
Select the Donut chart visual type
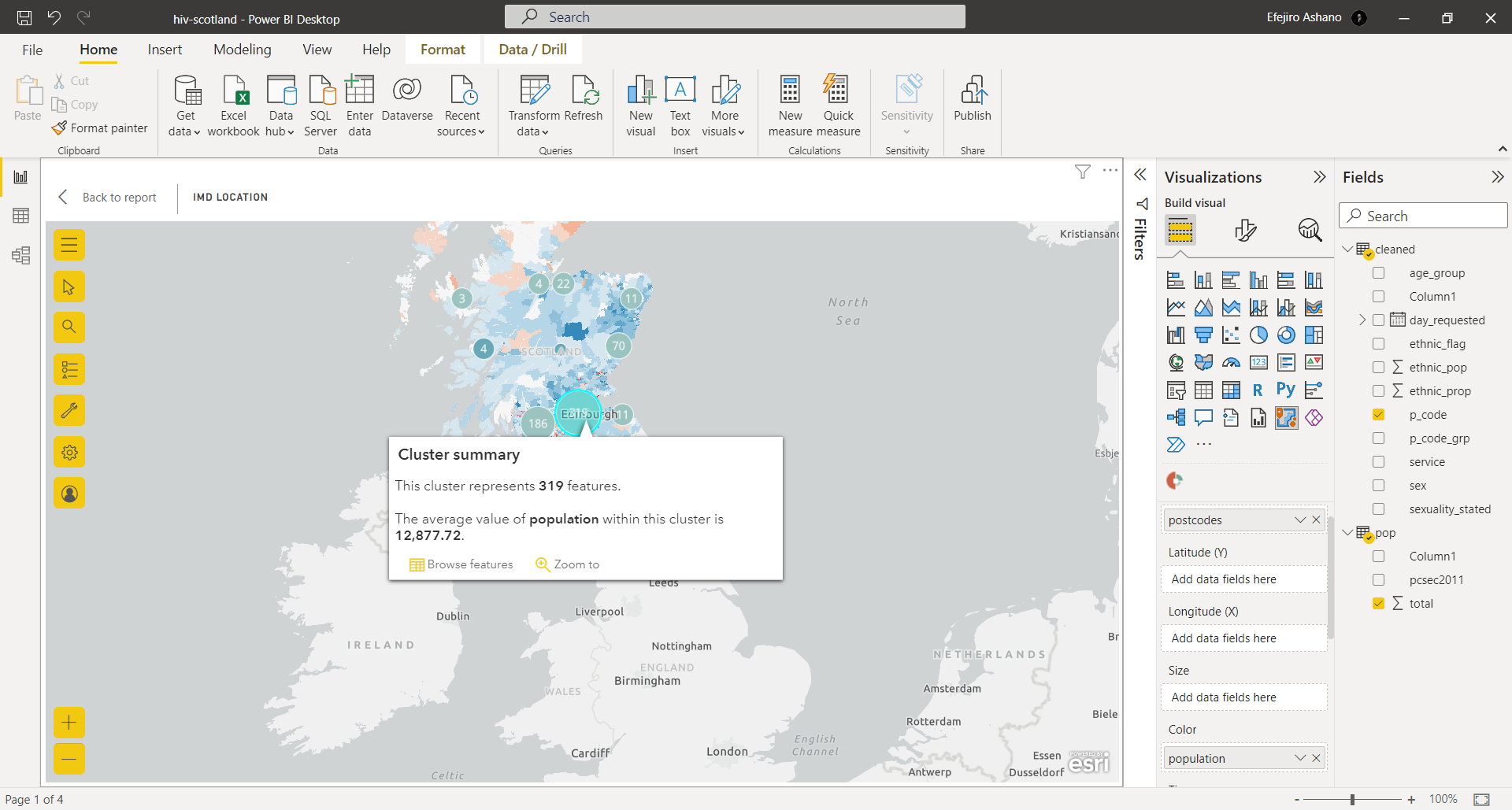(1286, 335)
